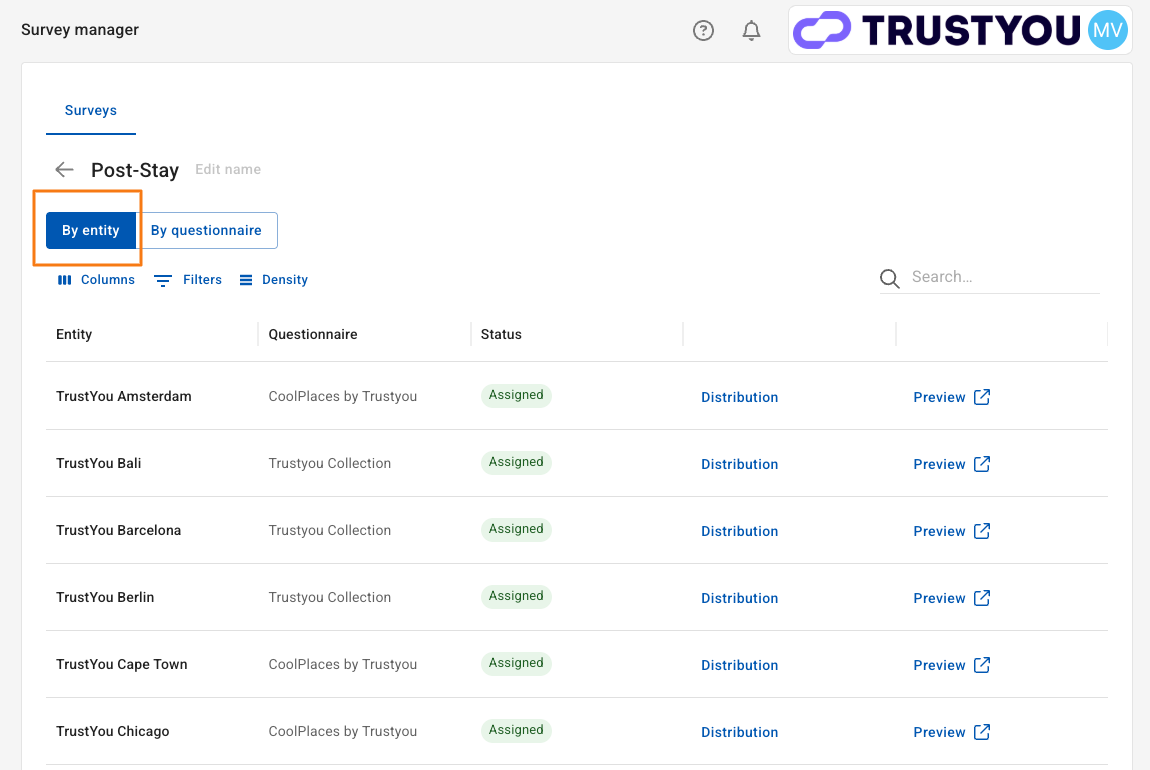Switch to By questionnaire view
Screen dimensions: 1150x770
coord(207,230)
